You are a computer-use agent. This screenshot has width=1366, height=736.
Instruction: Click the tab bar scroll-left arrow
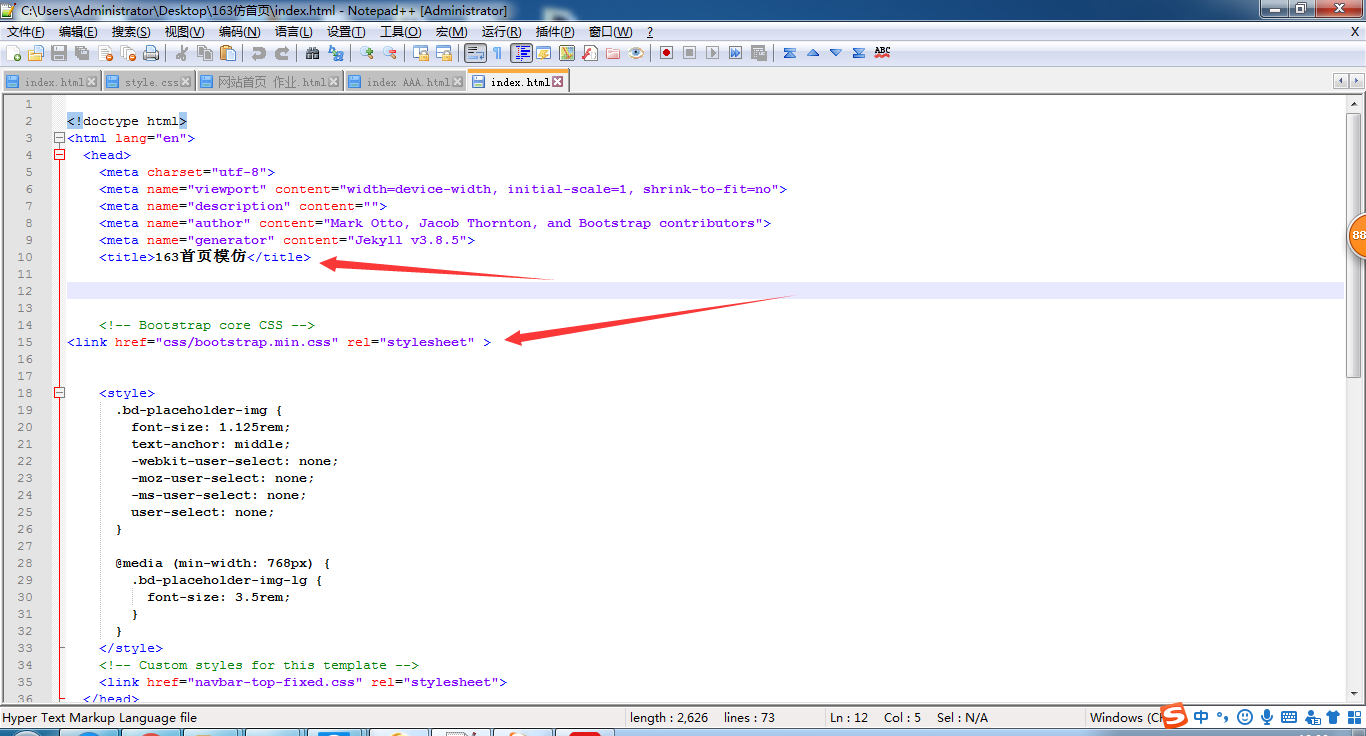(x=1340, y=81)
